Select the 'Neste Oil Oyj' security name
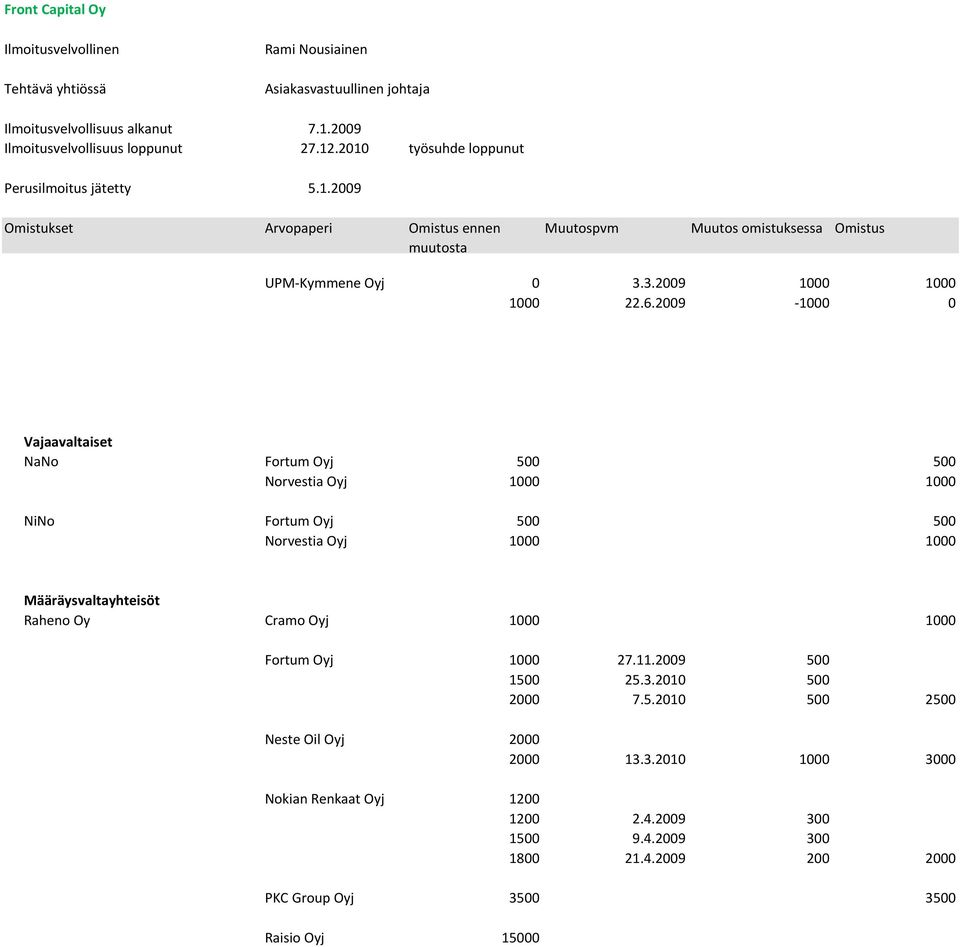960x947 pixels. click(x=304, y=739)
